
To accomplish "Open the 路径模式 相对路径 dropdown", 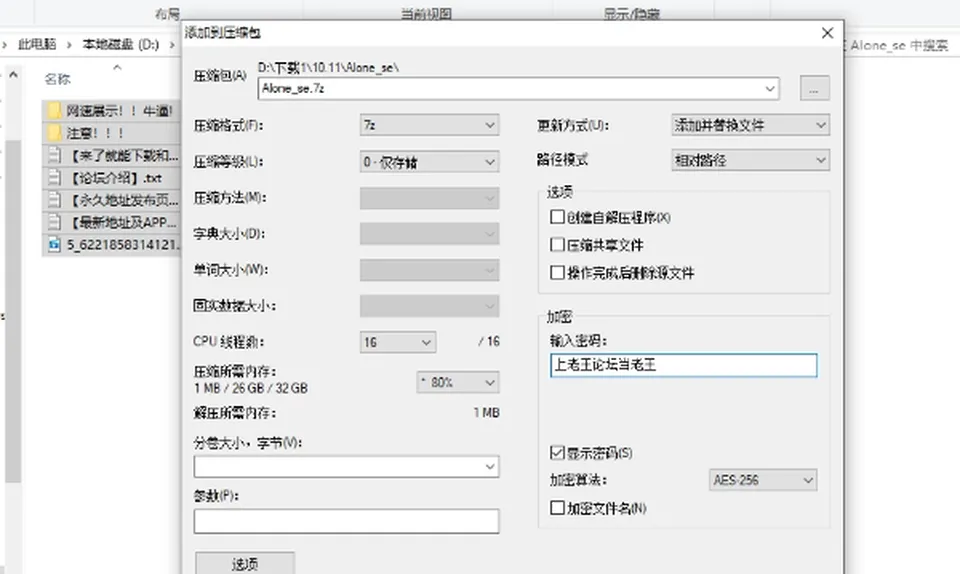I will (750, 160).
